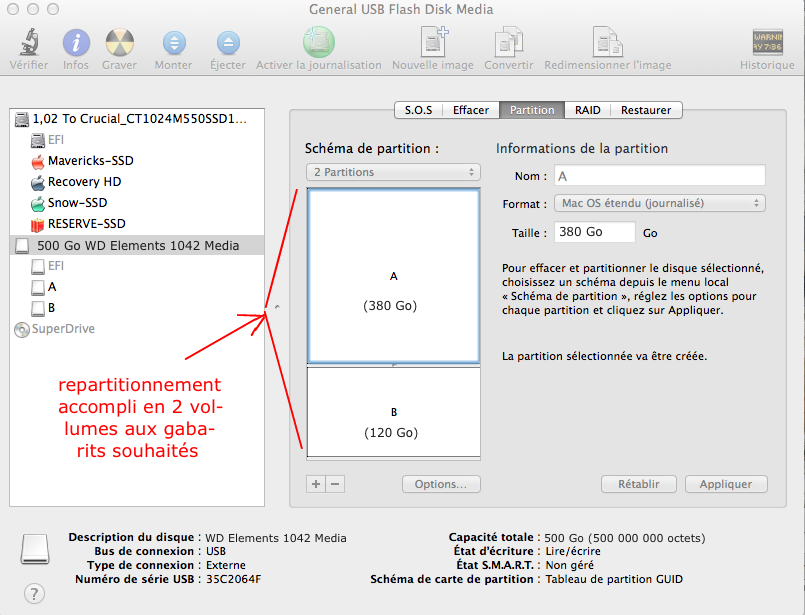Image resolution: width=805 pixels, height=615 pixels.
Task: Click the Graver burn icon
Action: coord(119,43)
